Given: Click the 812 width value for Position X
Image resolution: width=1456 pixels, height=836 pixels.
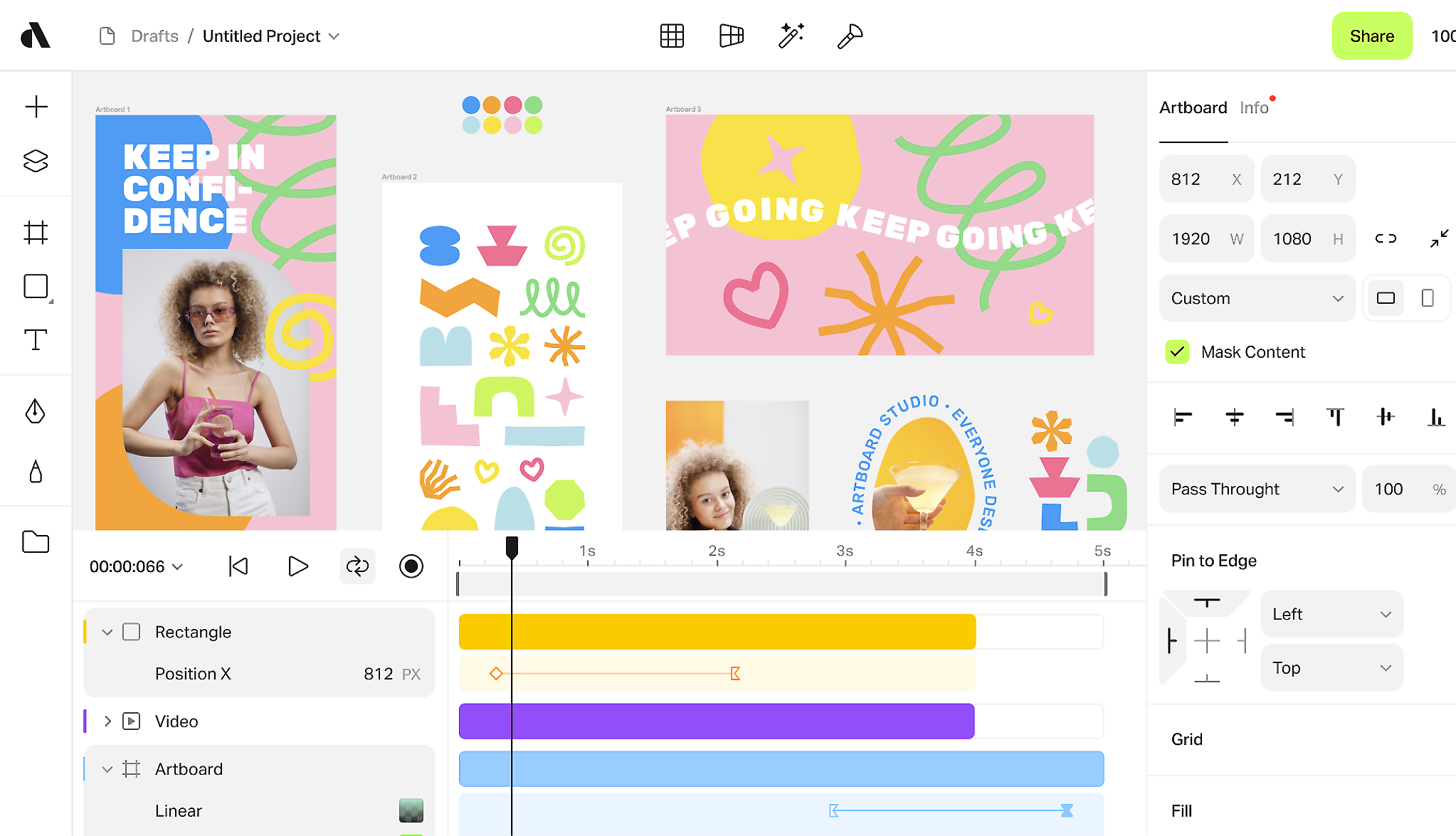Looking at the screenshot, I should pos(379,674).
